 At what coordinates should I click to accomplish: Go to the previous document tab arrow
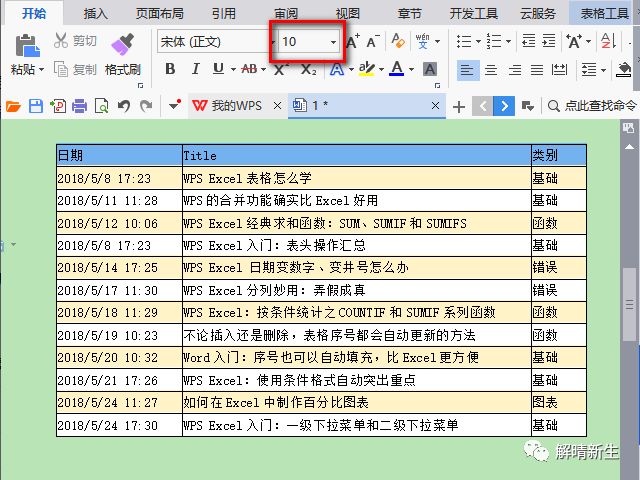click(x=483, y=106)
